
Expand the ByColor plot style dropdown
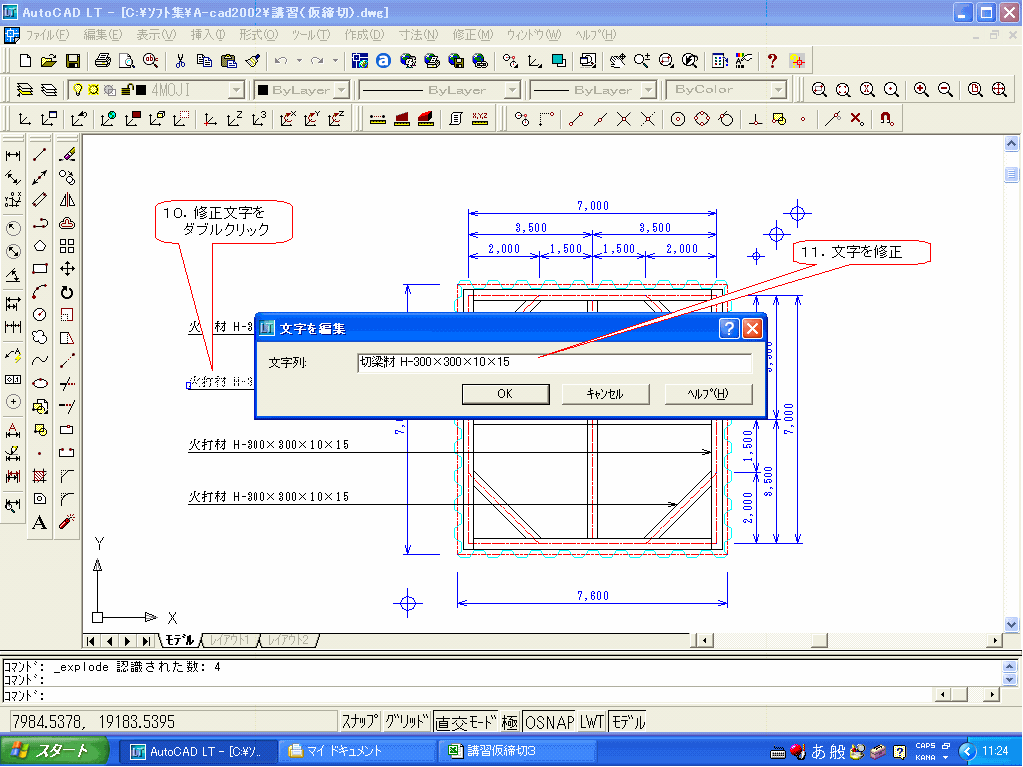click(x=778, y=89)
